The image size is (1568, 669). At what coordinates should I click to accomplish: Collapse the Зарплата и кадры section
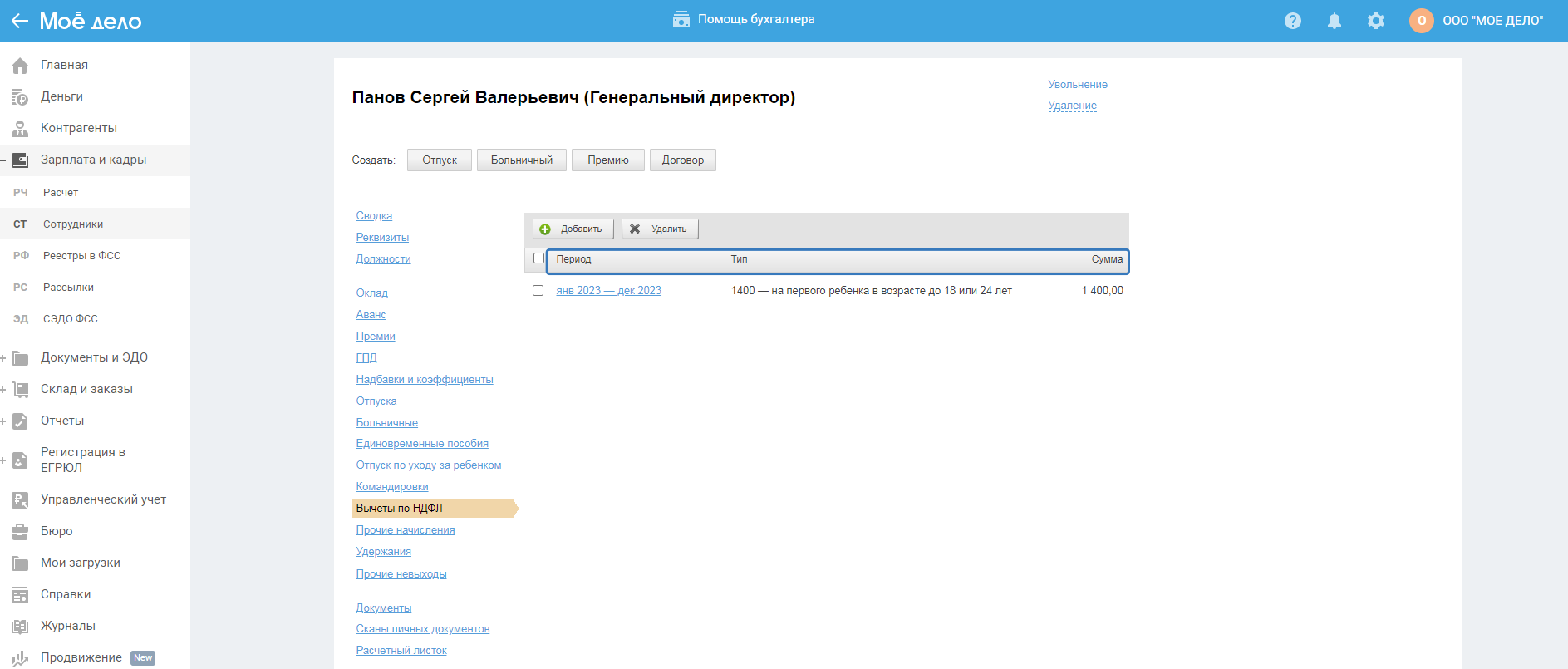(x=3, y=160)
